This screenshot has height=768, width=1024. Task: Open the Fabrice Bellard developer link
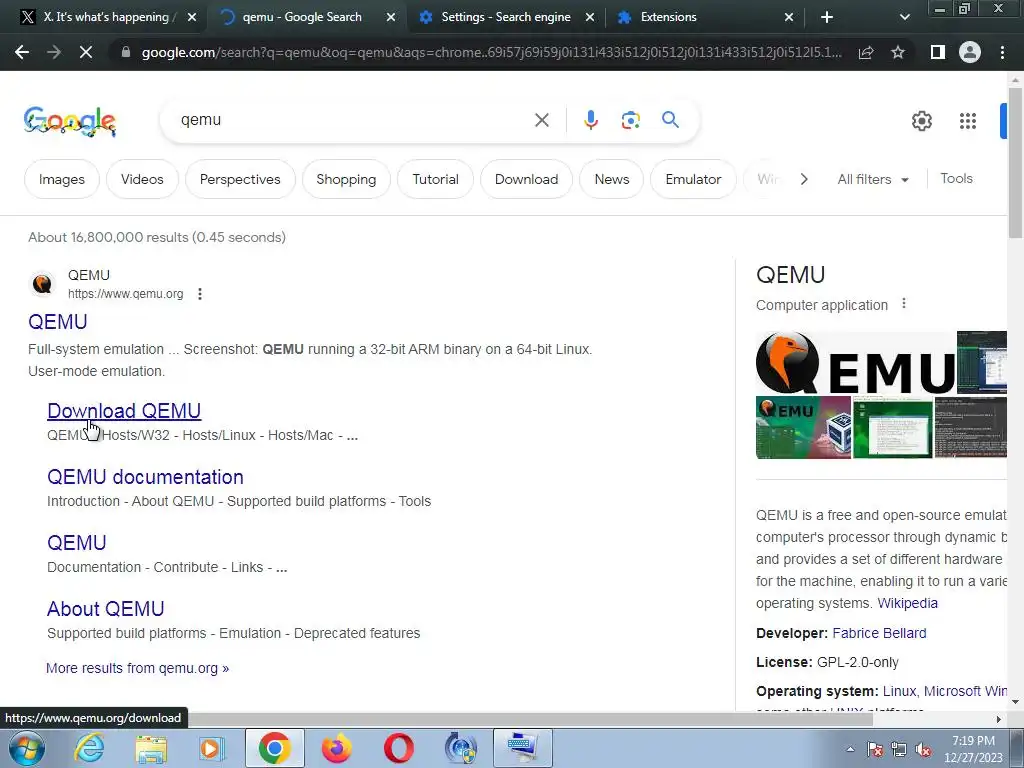879,633
